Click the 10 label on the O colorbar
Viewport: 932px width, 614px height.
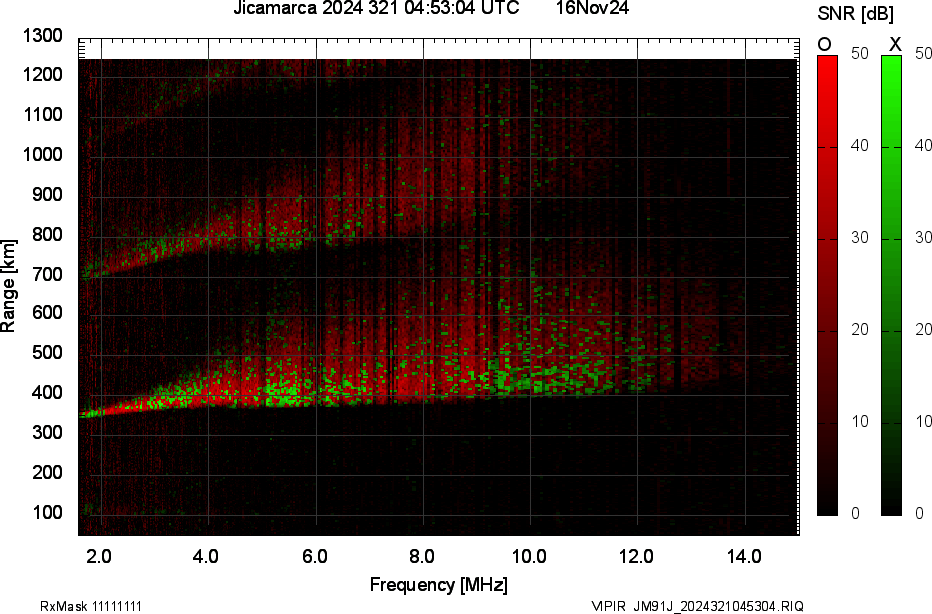[x=860, y=422]
